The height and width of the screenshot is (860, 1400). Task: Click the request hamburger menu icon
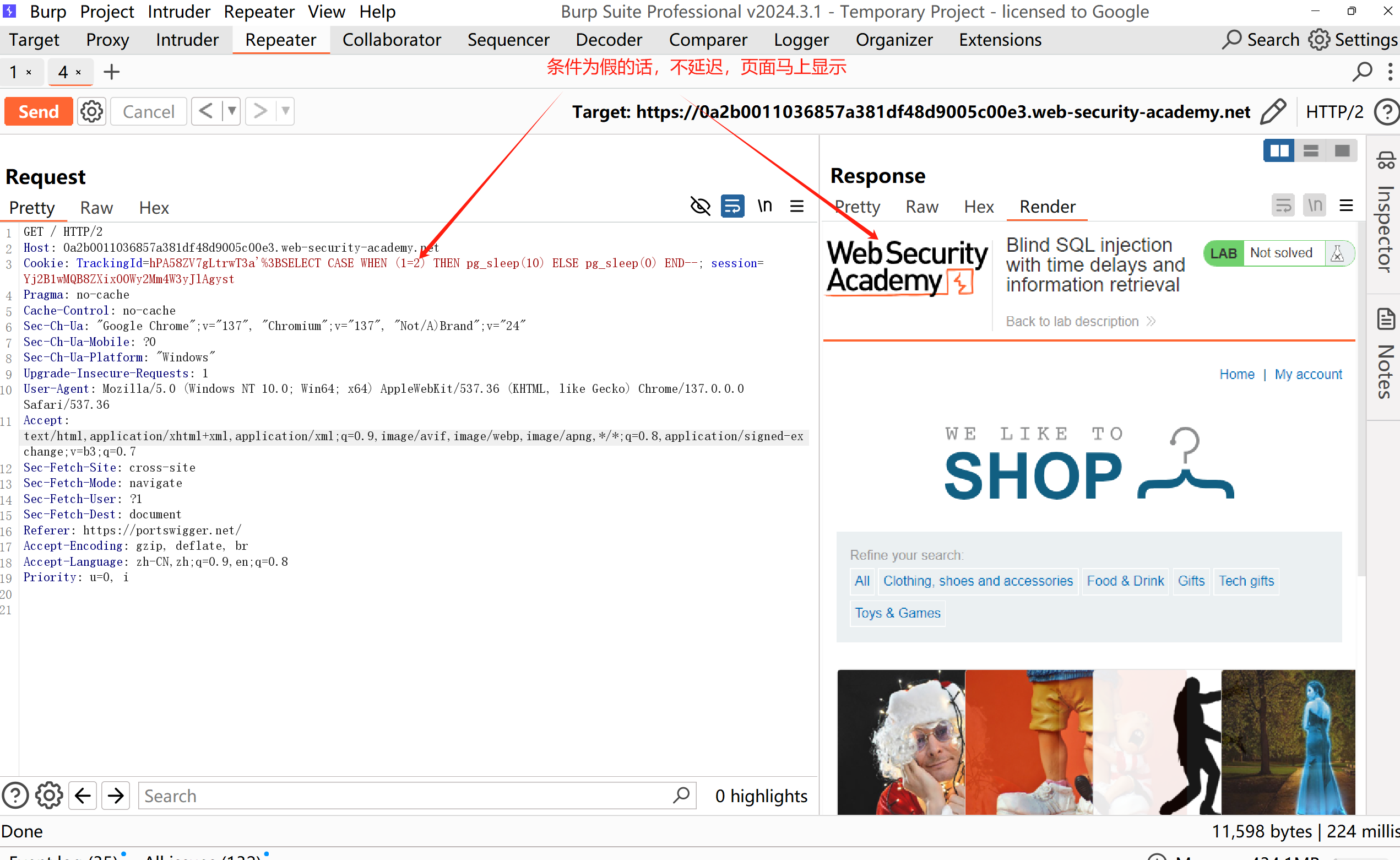[797, 206]
